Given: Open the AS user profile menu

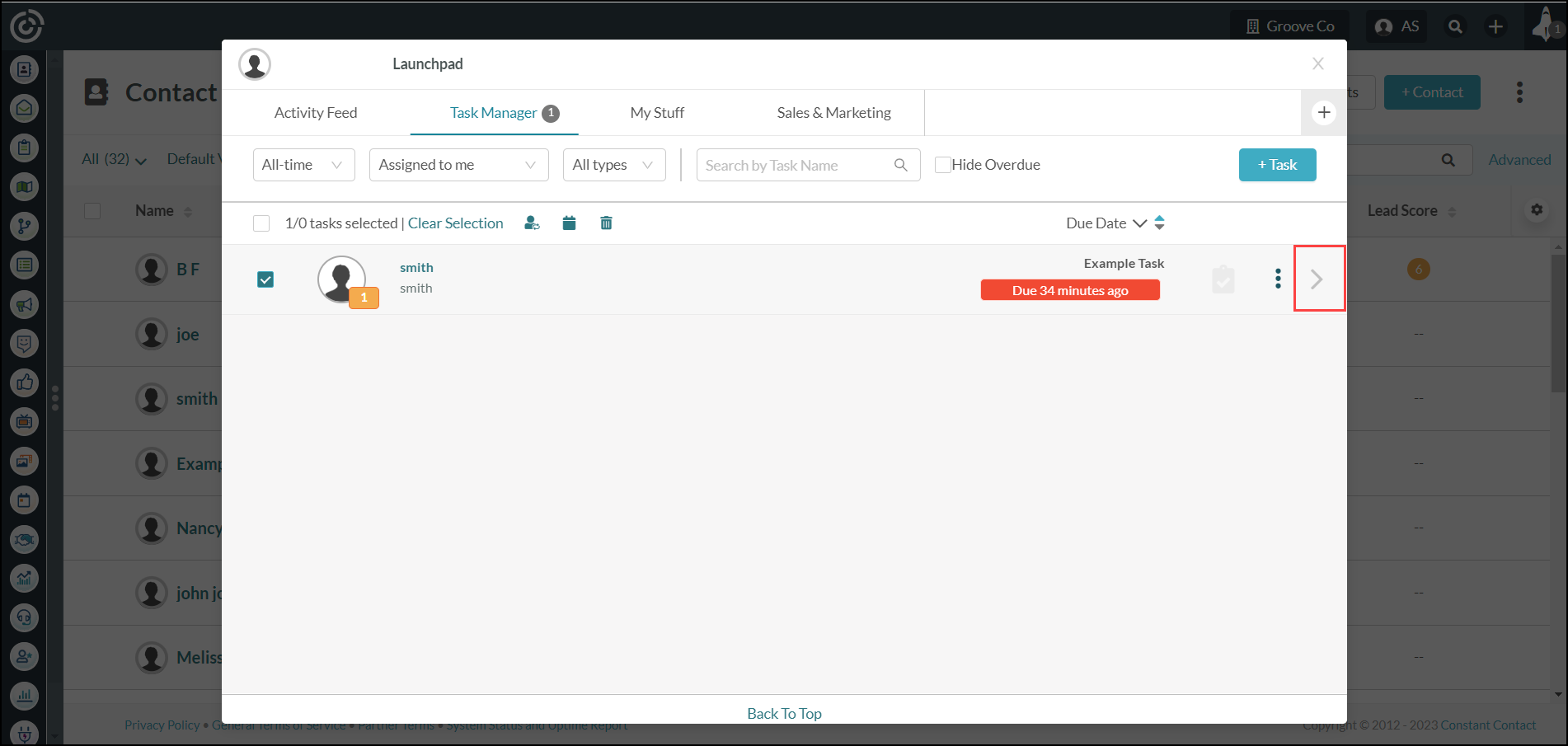Looking at the screenshot, I should [x=1397, y=26].
